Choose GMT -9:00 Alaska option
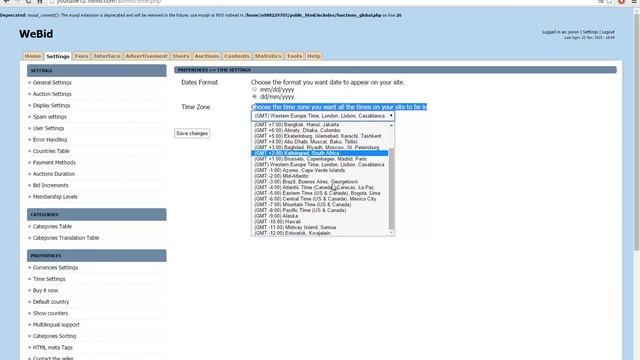The image size is (640, 360). click(320, 216)
